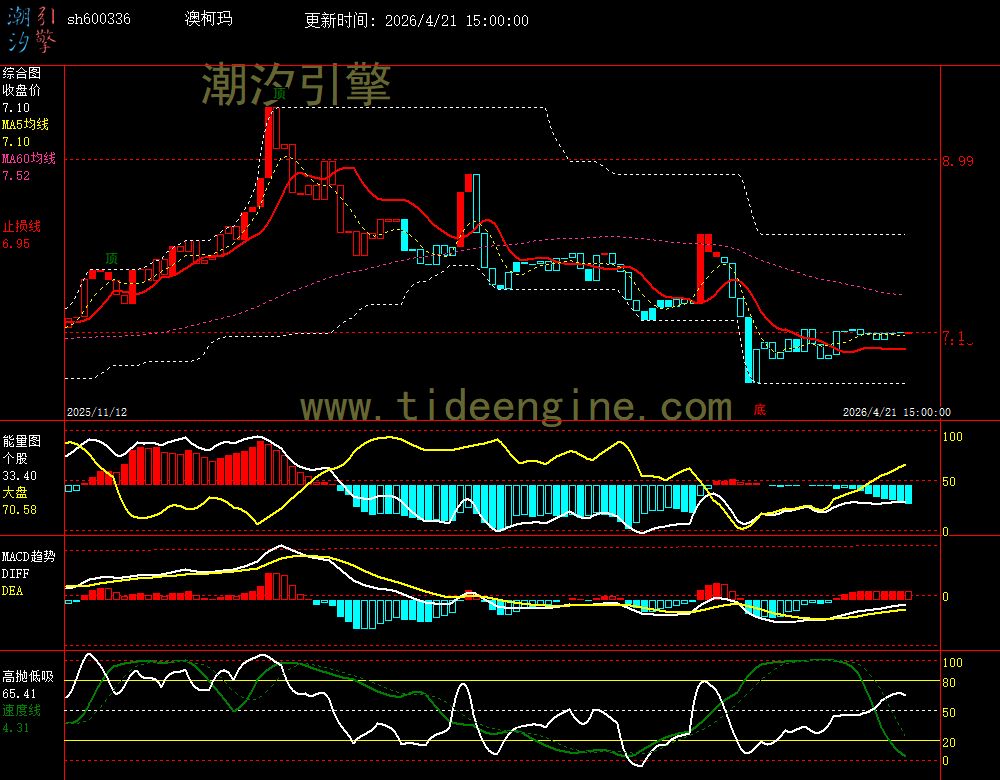
Task: Click the start date 2025/11/12 on the axis
Action: point(97,412)
